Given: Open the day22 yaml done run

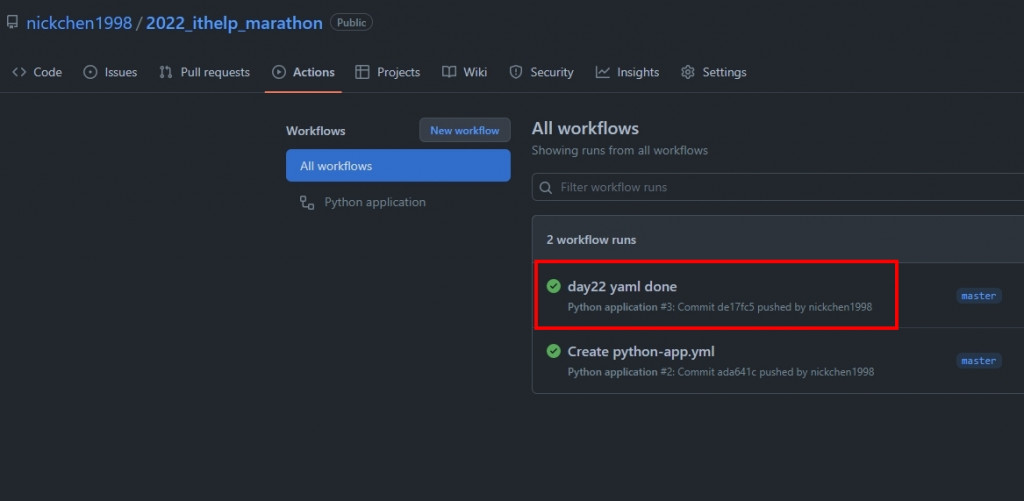Looking at the screenshot, I should pos(622,287).
